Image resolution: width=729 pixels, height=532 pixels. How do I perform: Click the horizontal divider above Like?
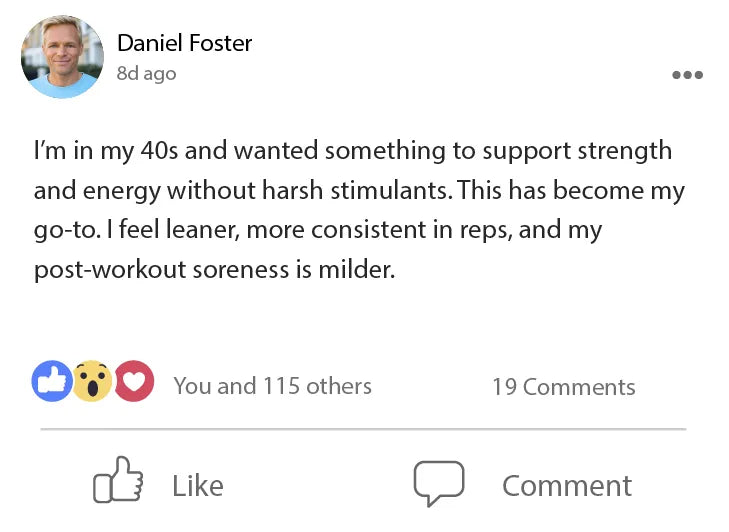click(x=363, y=429)
